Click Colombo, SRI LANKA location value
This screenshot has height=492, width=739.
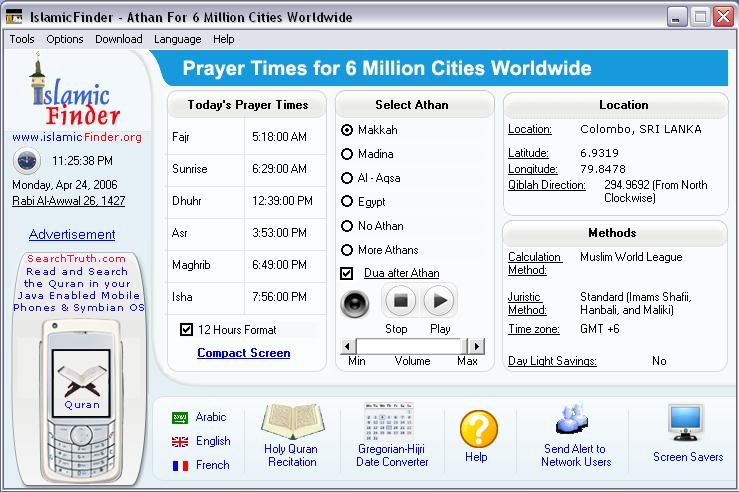pos(640,129)
